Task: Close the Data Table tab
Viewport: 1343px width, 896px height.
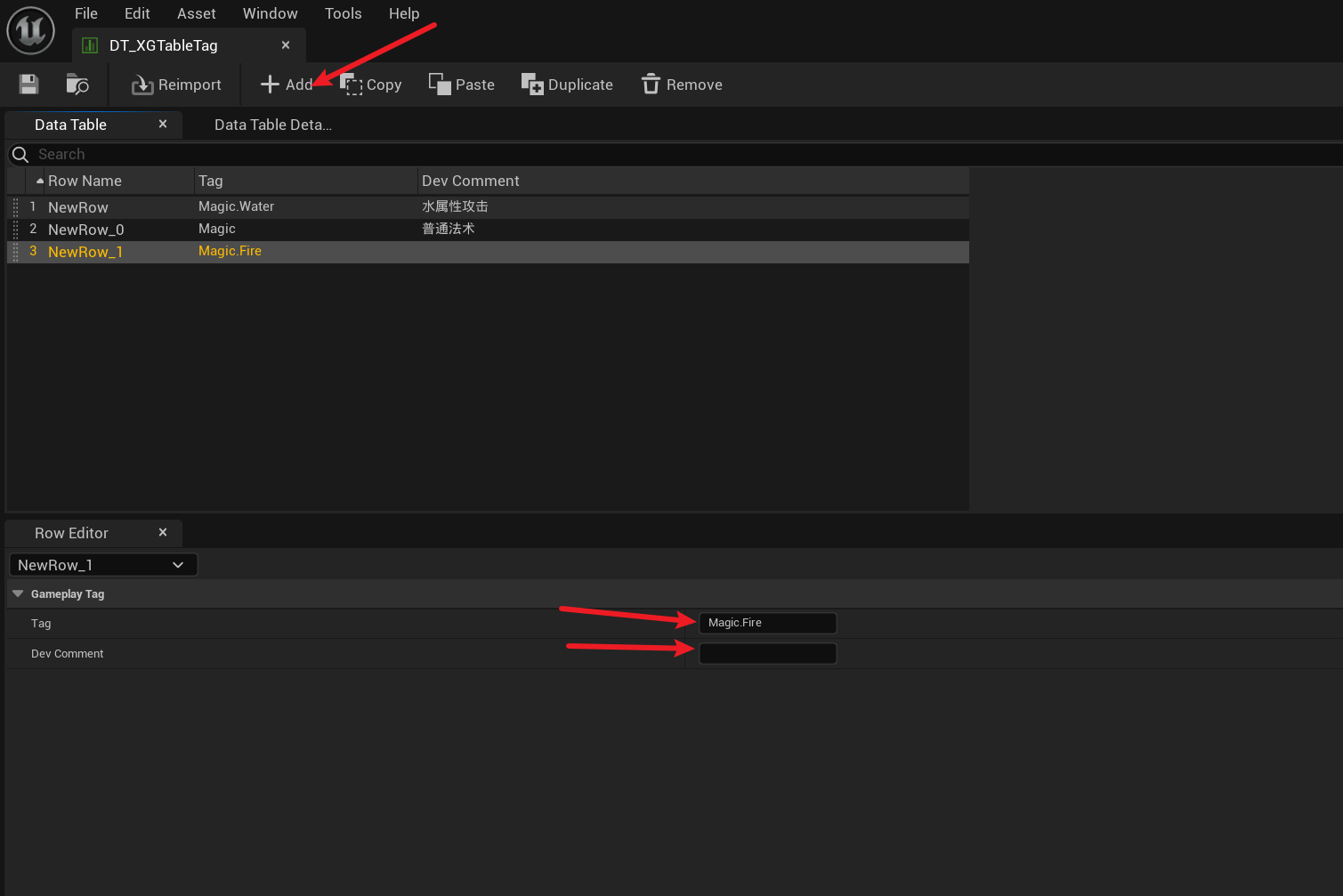Action: pyautogui.click(x=163, y=125)
